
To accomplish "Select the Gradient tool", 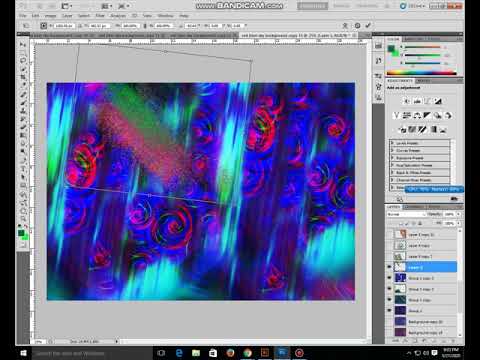I will point(23,135).
